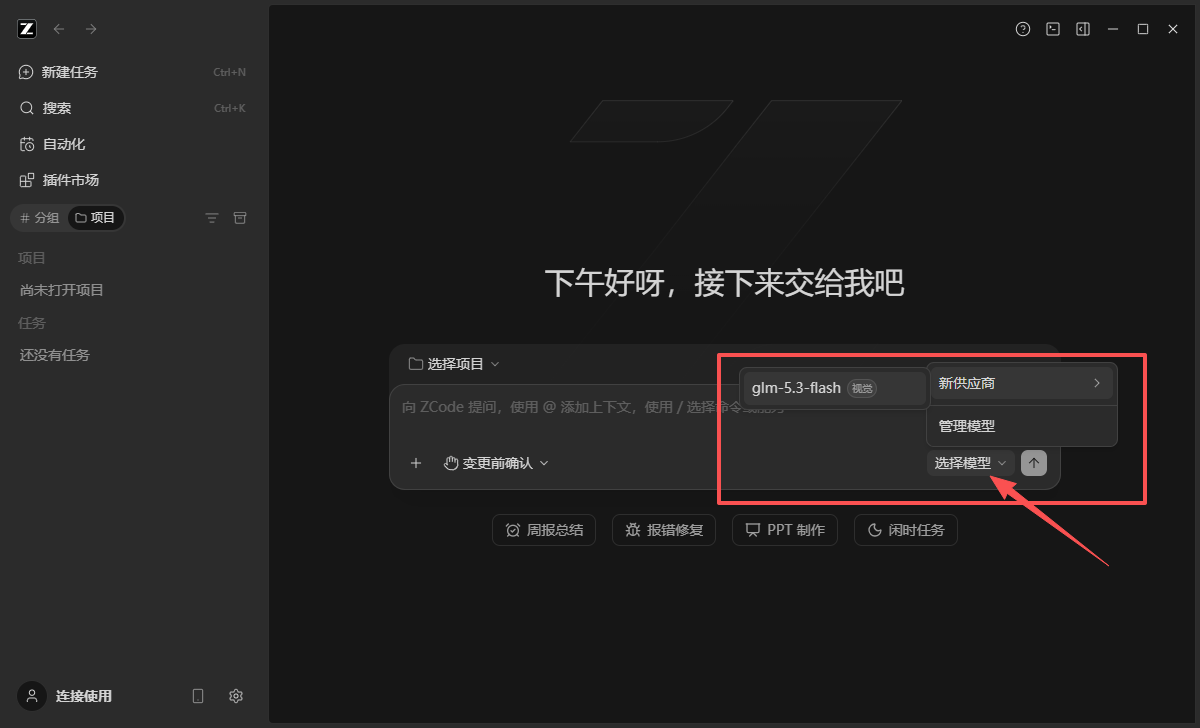The height and width of the screenshot is (728, 1200).
Task: Click the 周报总结 shortcut button
Action: 544,530
